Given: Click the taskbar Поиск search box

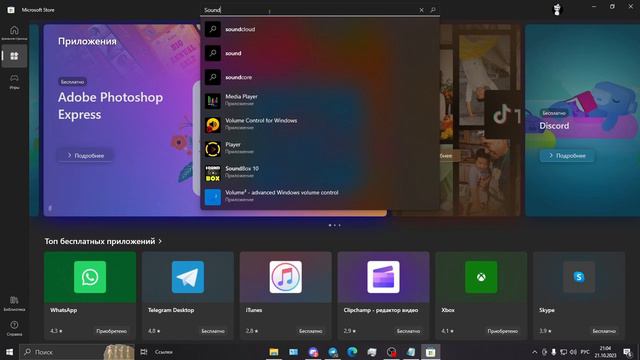Looking at the screenshot, I should (x=77, y=352).
